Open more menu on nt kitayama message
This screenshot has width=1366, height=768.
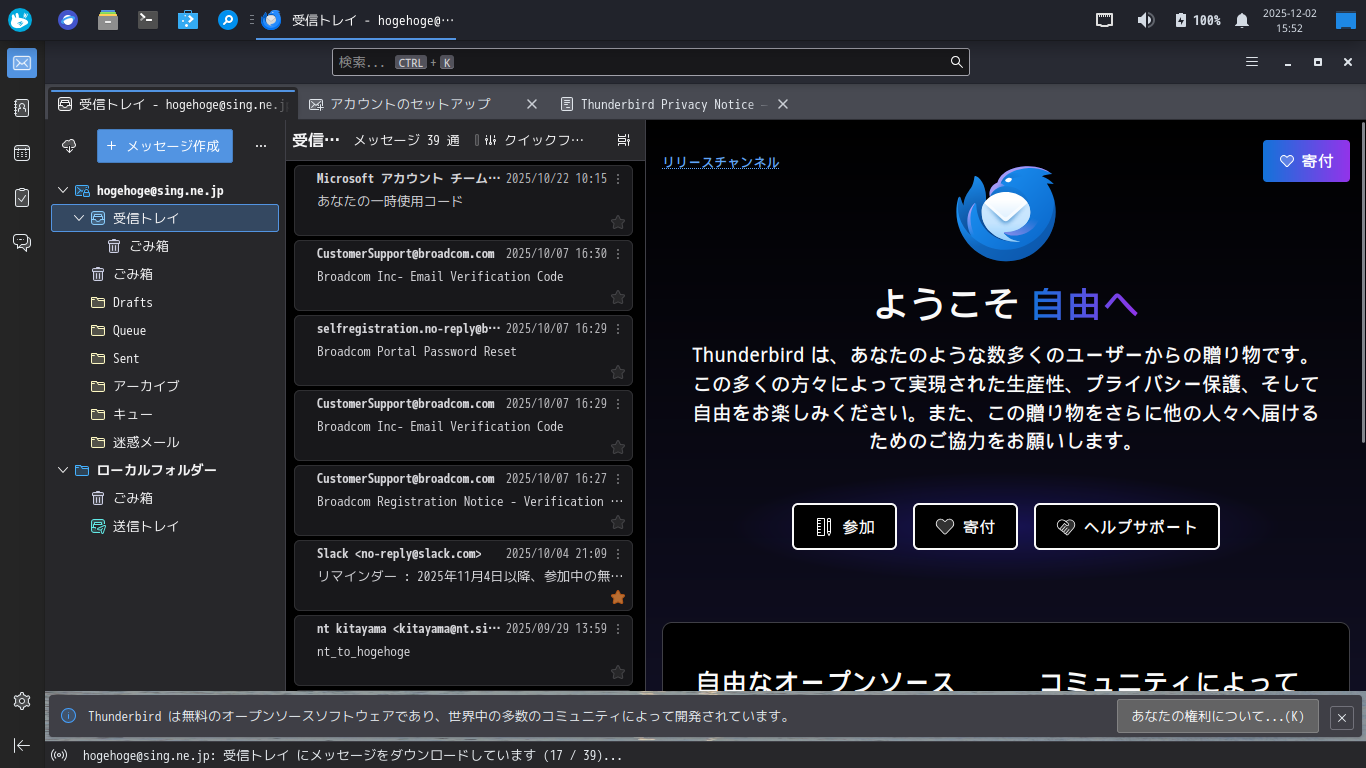(x=618, y=629)
